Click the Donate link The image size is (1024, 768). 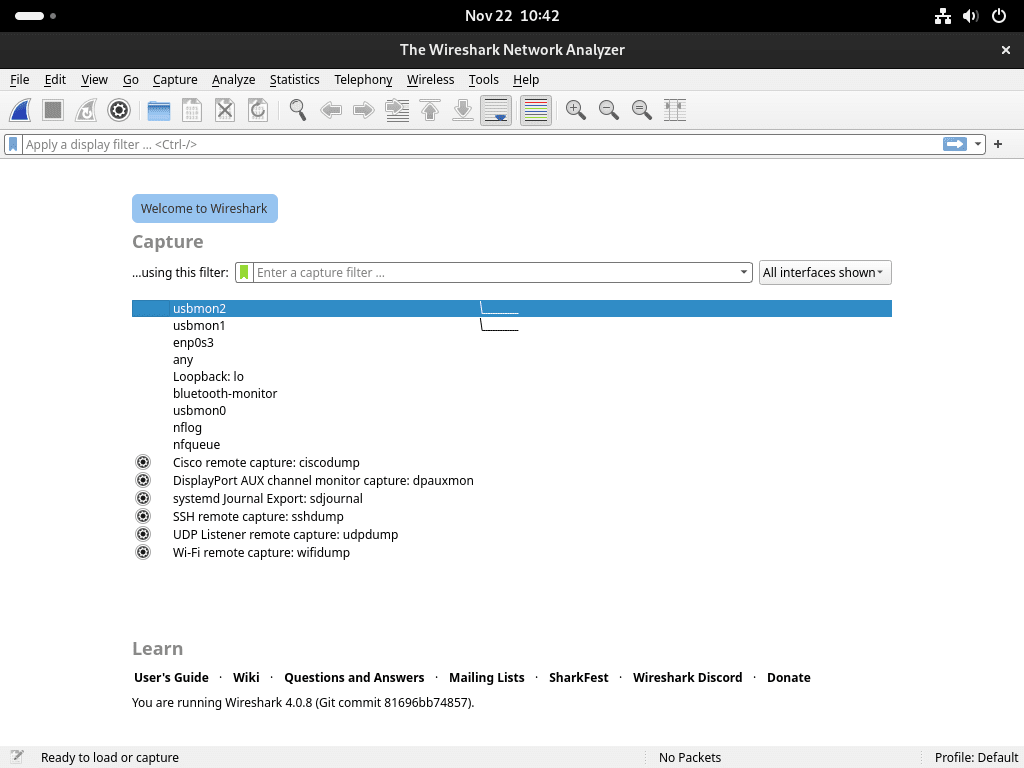click(789, 677)
